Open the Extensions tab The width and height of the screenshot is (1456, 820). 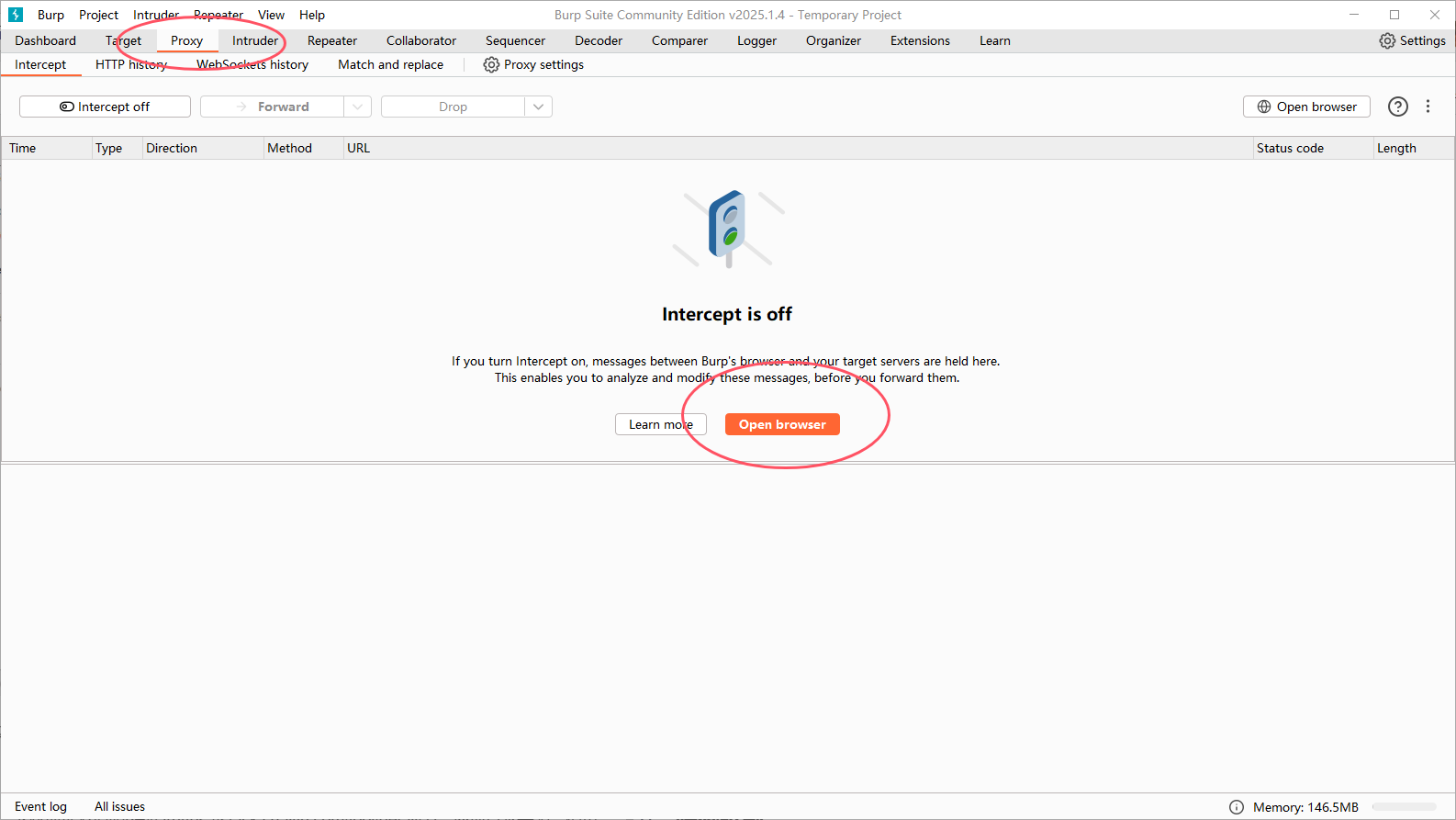(x=920, y=40)
